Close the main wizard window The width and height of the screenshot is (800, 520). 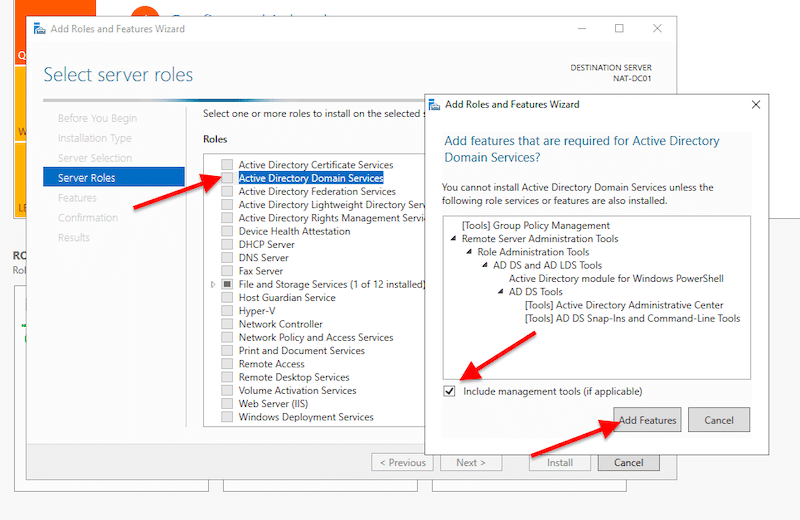click(x=657, y=29)
